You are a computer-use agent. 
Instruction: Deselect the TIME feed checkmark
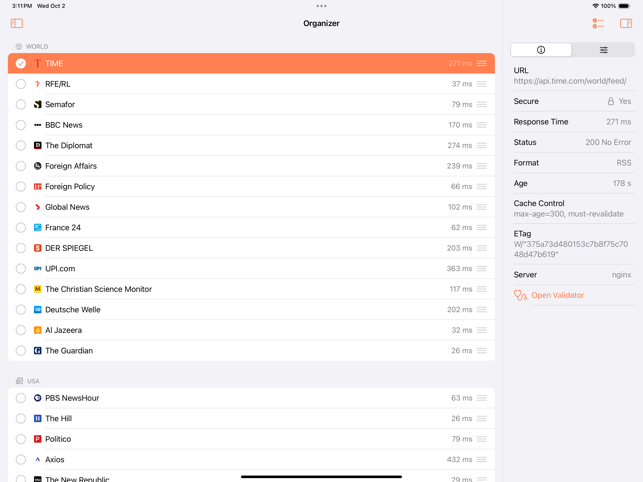click(x=21, y=64)
